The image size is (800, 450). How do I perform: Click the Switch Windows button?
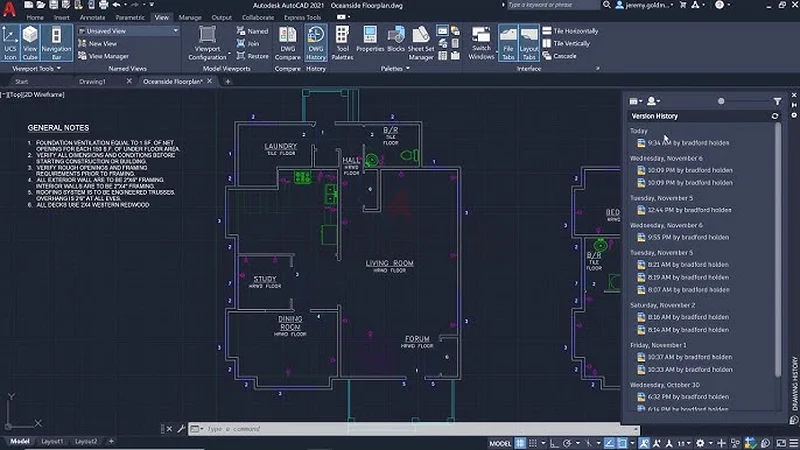481,43
